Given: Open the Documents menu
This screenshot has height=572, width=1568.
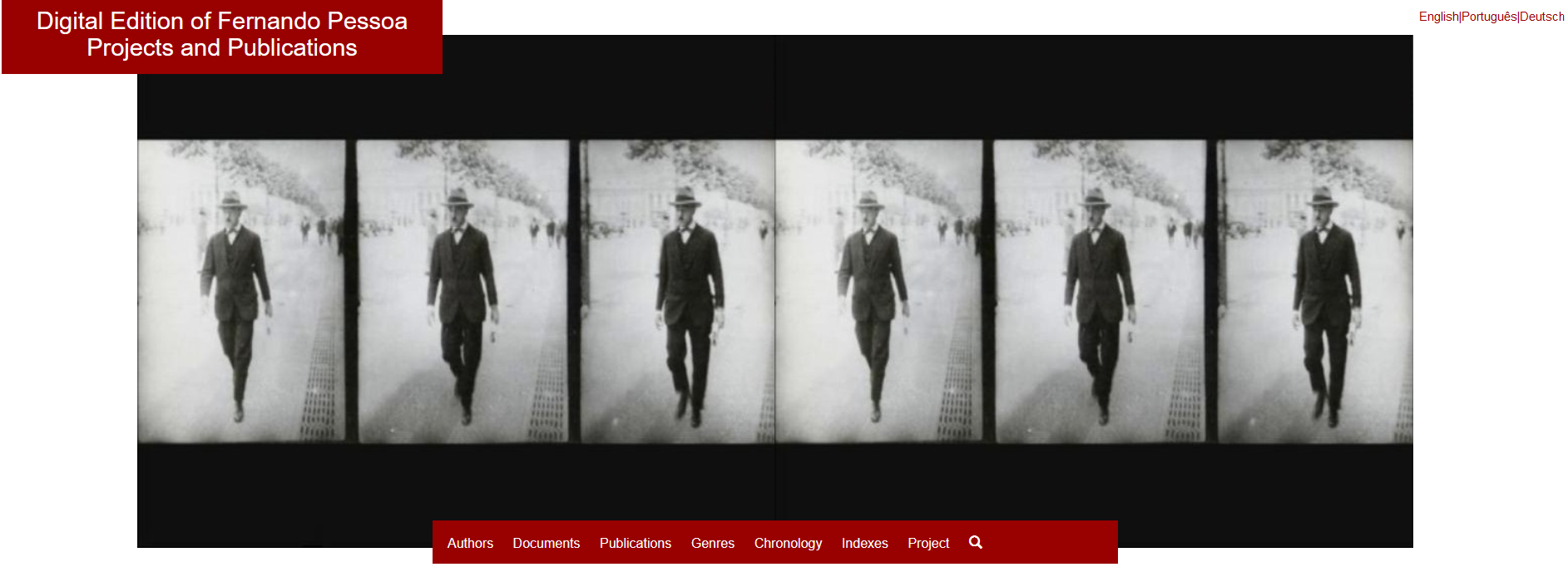Looking at the screenshot, I should tap(546, 543).
